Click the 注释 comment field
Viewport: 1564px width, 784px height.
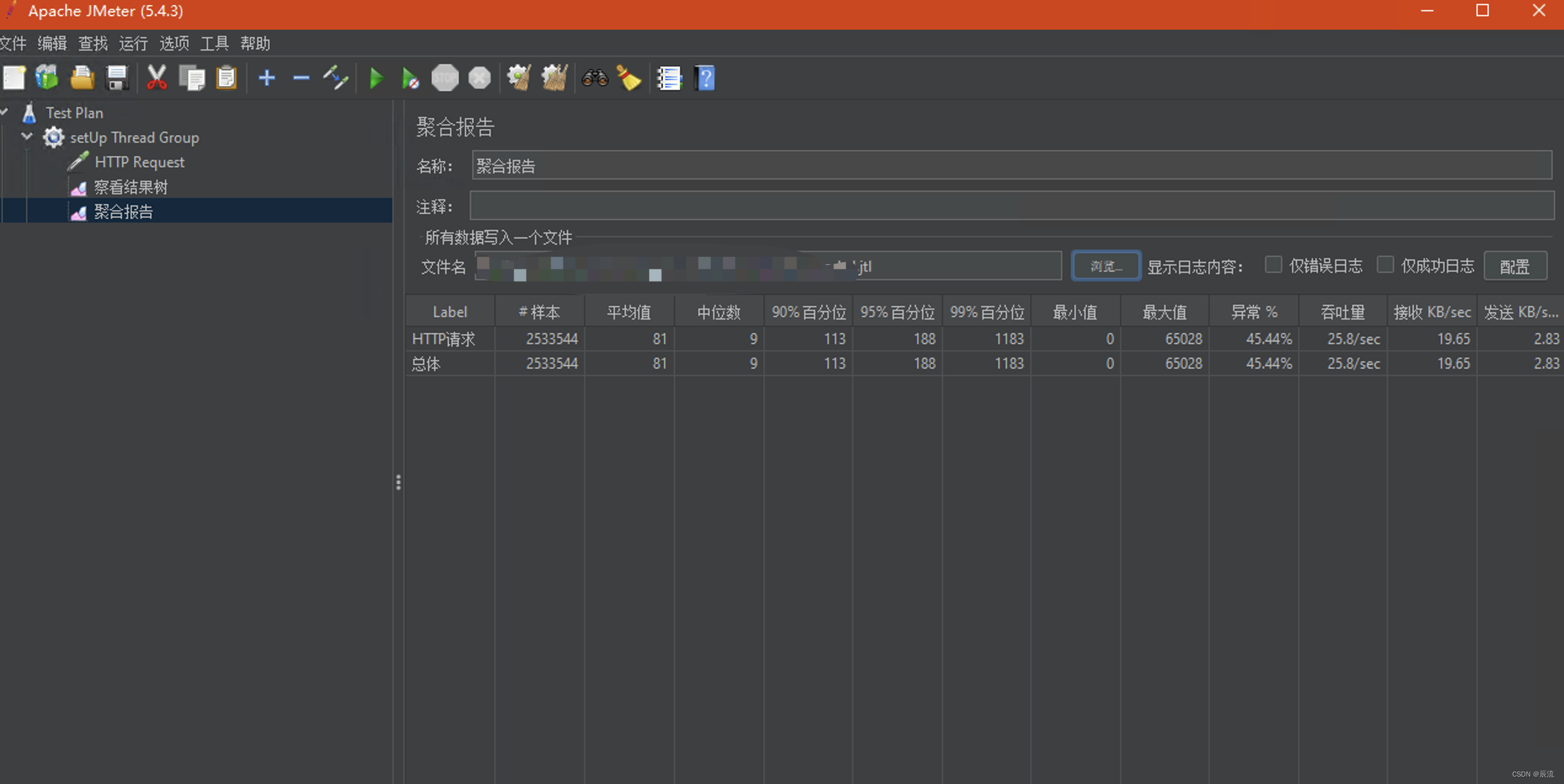click(x=1011, y=206)
